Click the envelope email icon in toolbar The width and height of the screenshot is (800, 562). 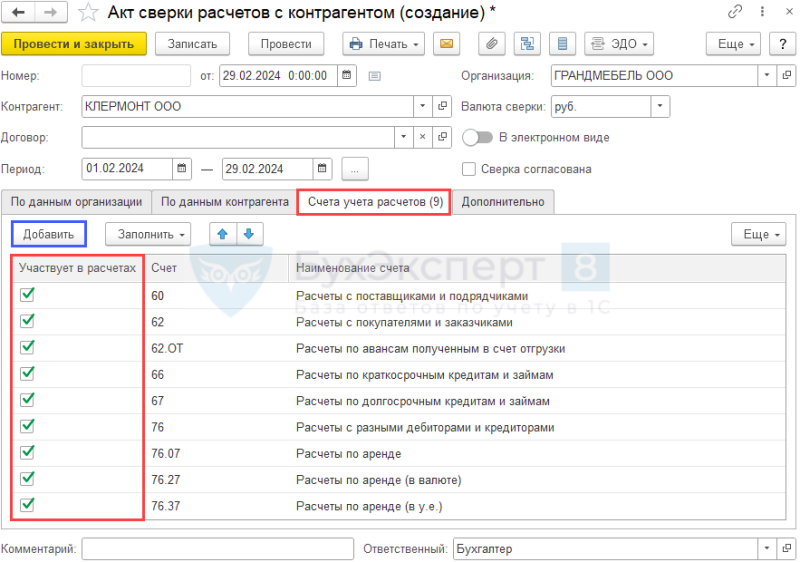tap(446, 44)
